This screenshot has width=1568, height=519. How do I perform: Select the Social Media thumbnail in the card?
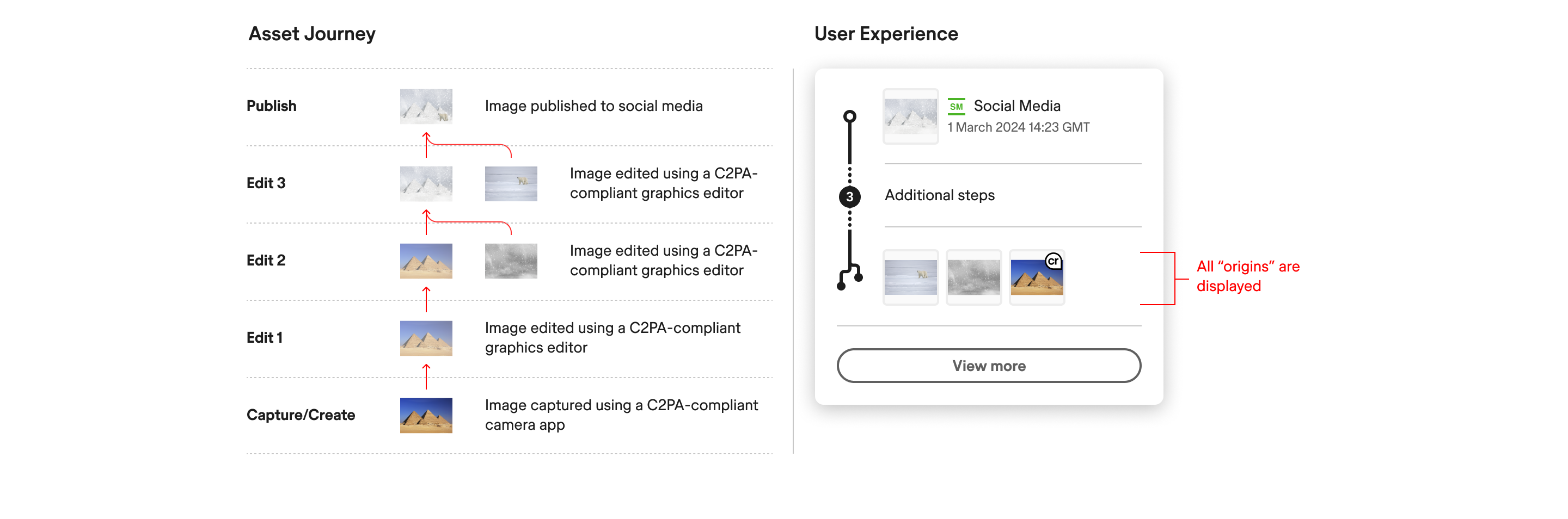(910, 116)
